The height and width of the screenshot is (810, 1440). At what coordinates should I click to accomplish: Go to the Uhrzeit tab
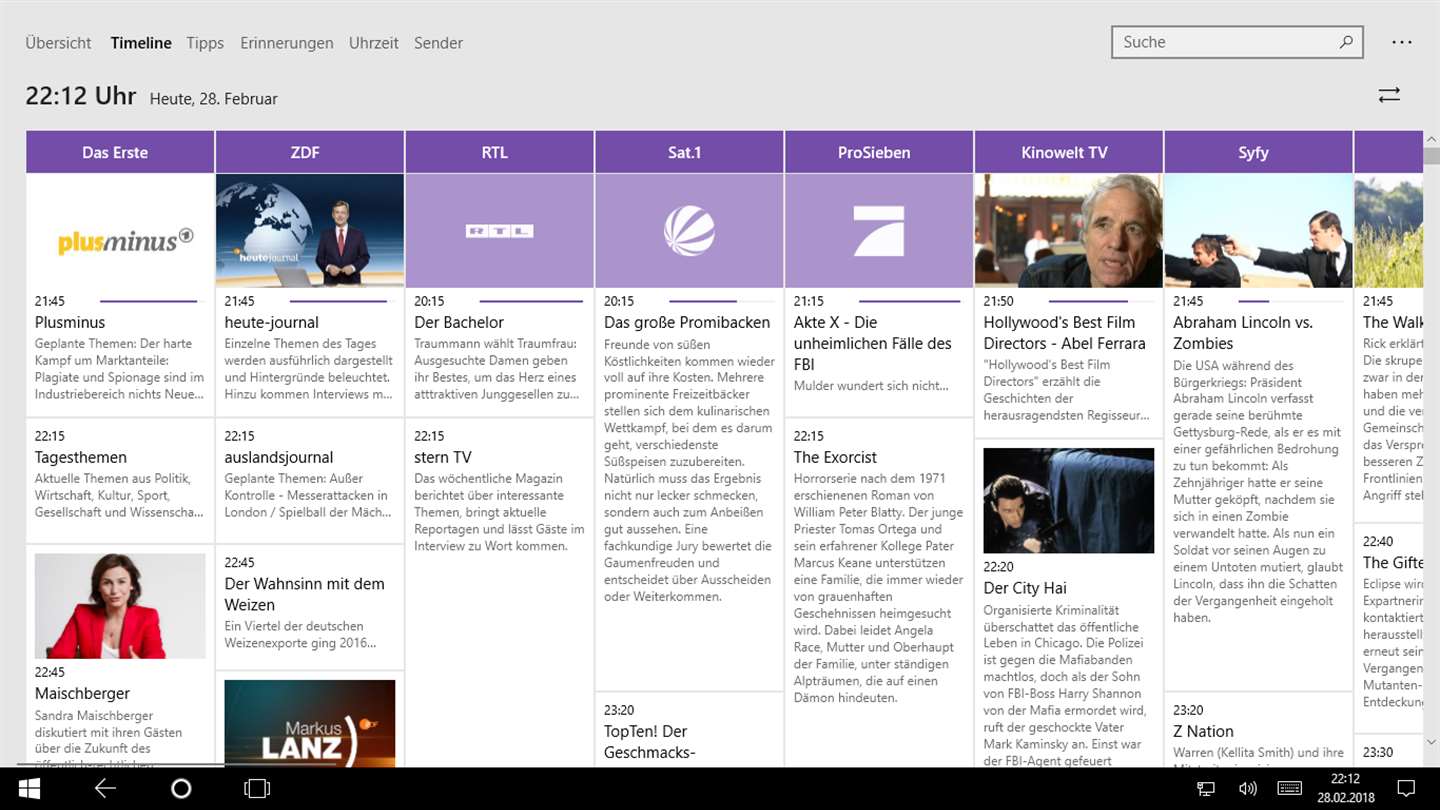tap(373, 43)
